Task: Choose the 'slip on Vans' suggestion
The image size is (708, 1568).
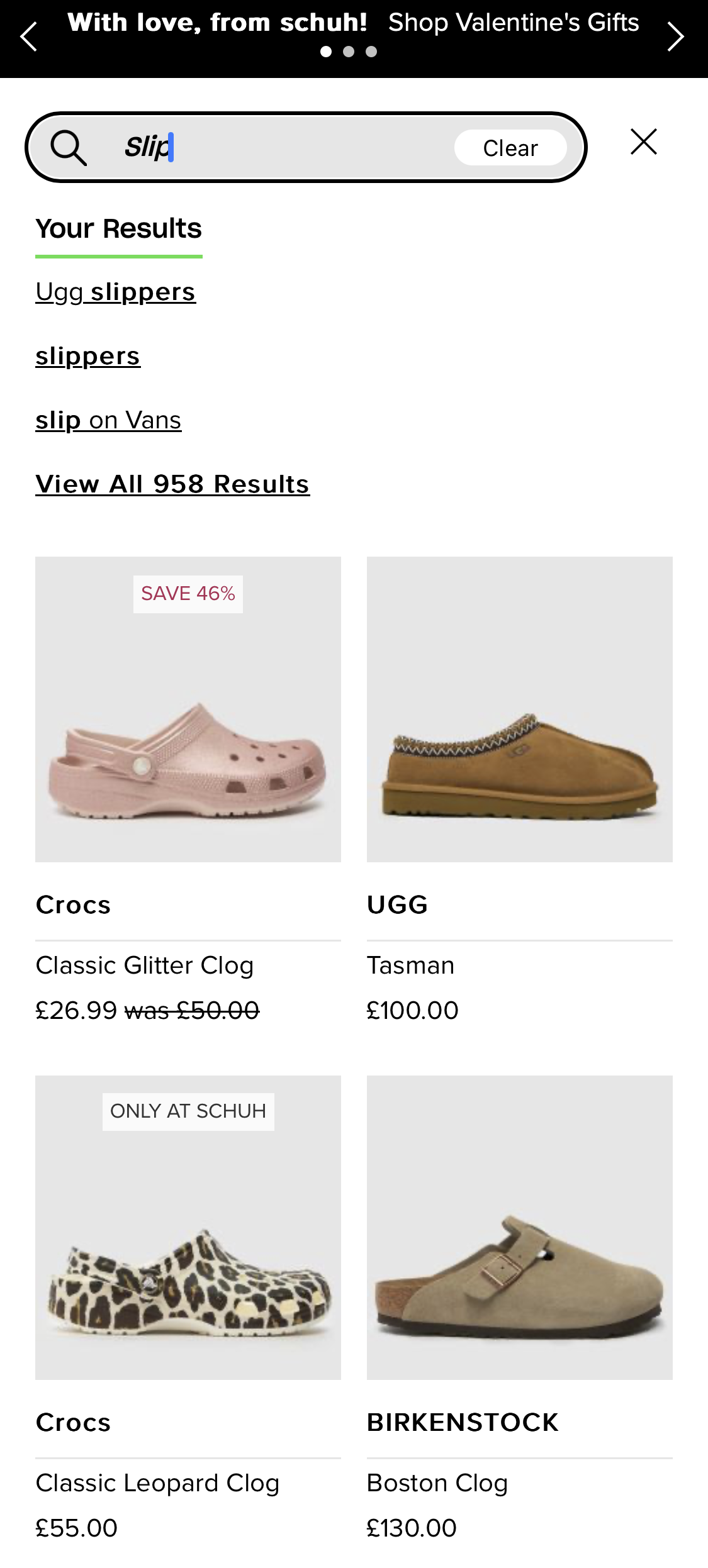Action: 108,420
